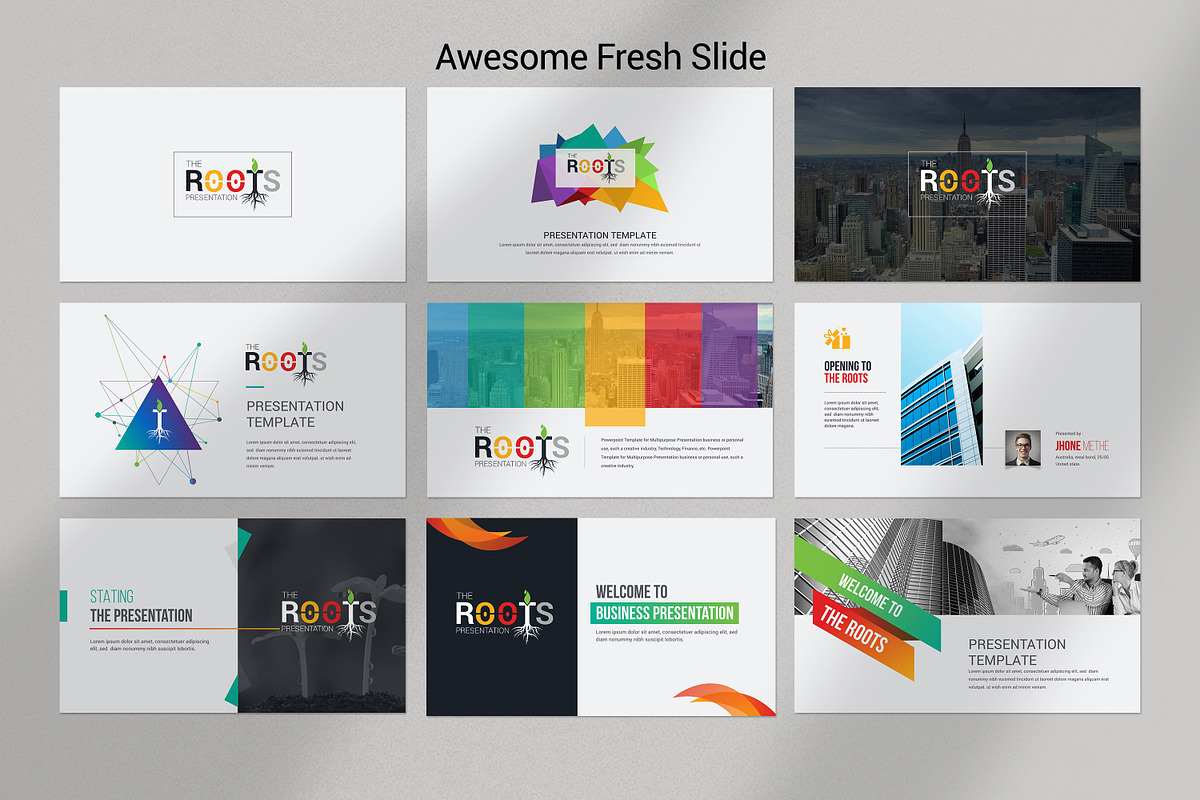Select the slide with 'Welcome to The Roots' ribbons
The image size is (1200, 800).
967,615
